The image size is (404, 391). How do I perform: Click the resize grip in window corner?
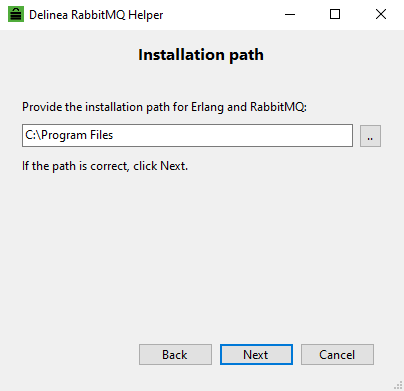398,385
